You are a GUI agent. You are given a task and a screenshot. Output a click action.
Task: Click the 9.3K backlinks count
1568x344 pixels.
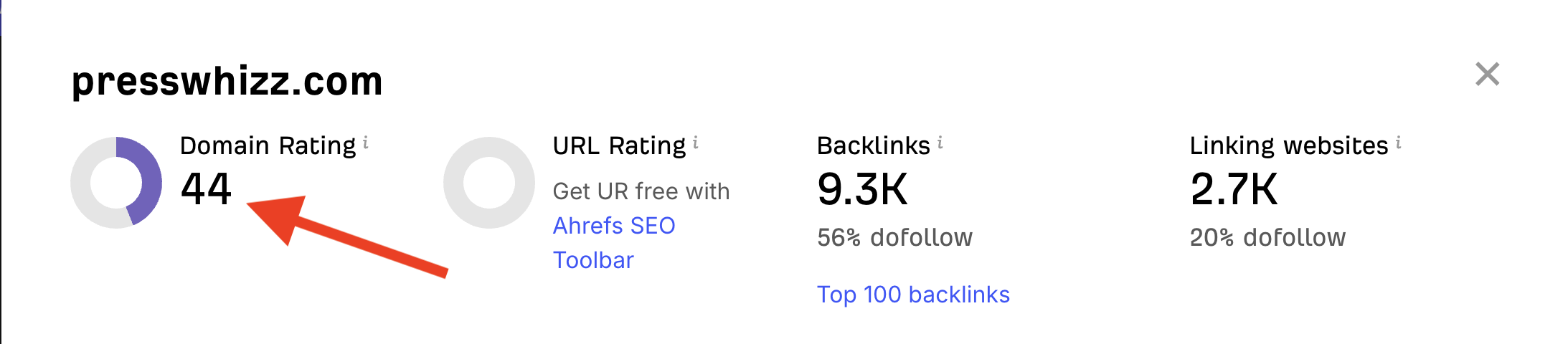[862, 189]
